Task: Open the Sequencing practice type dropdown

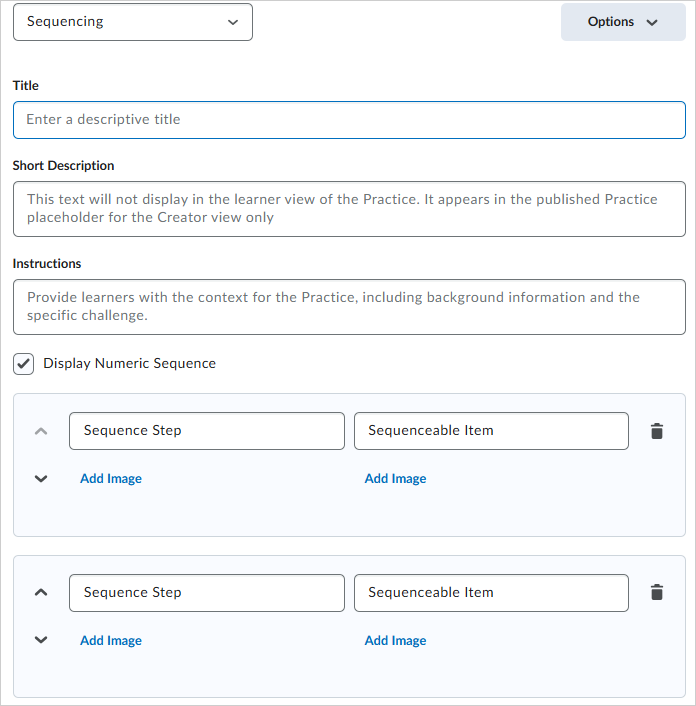Action: click(133, 22)
